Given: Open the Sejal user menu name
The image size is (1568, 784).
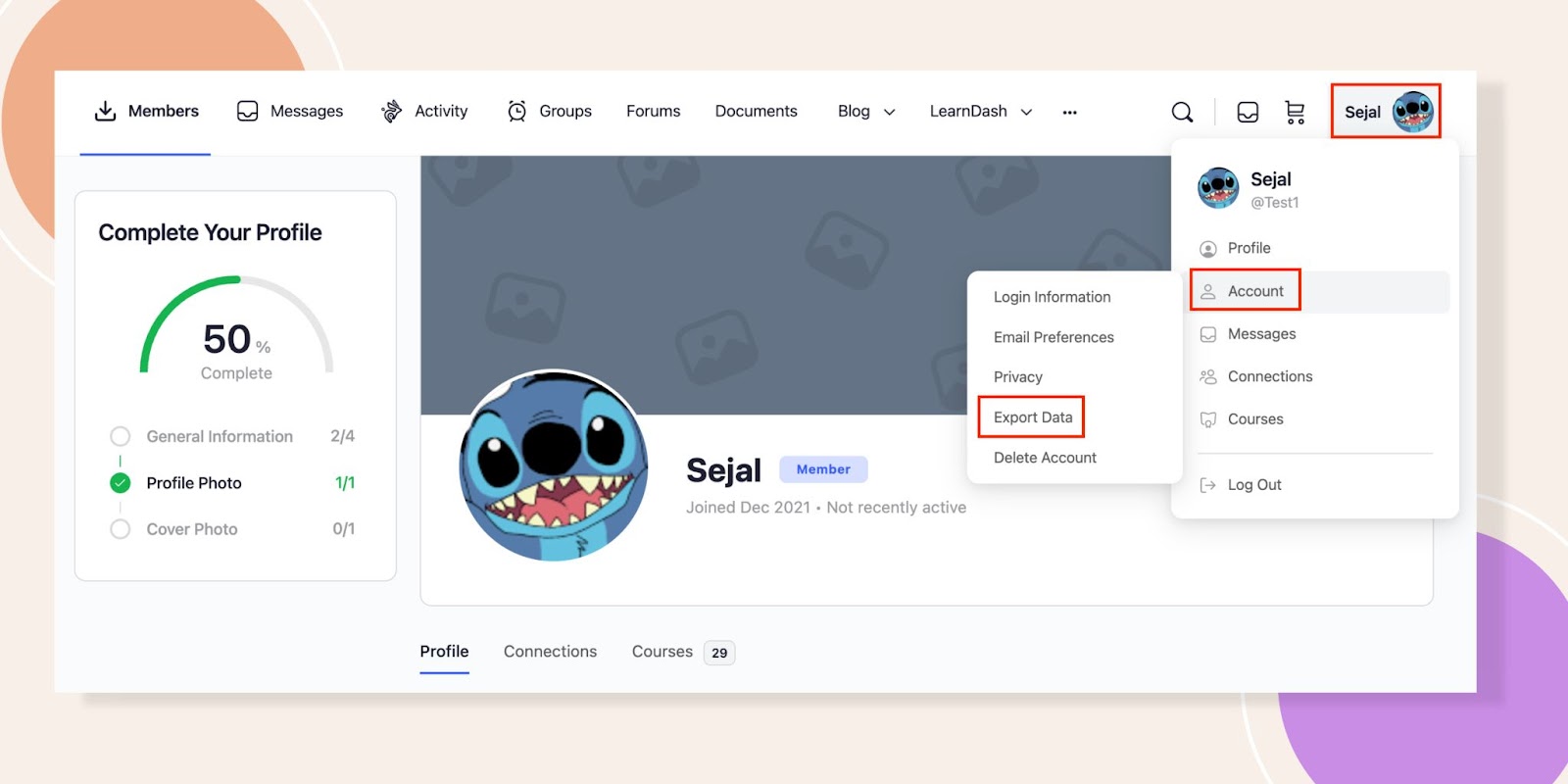Looking at the screenshot, I should tap(1362, 112).
